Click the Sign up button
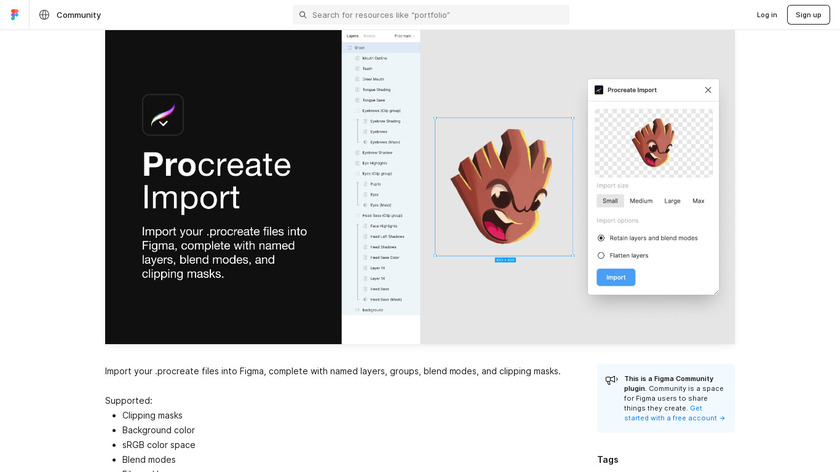This screenshot has height=472, width=840. (x=808, y=15)
